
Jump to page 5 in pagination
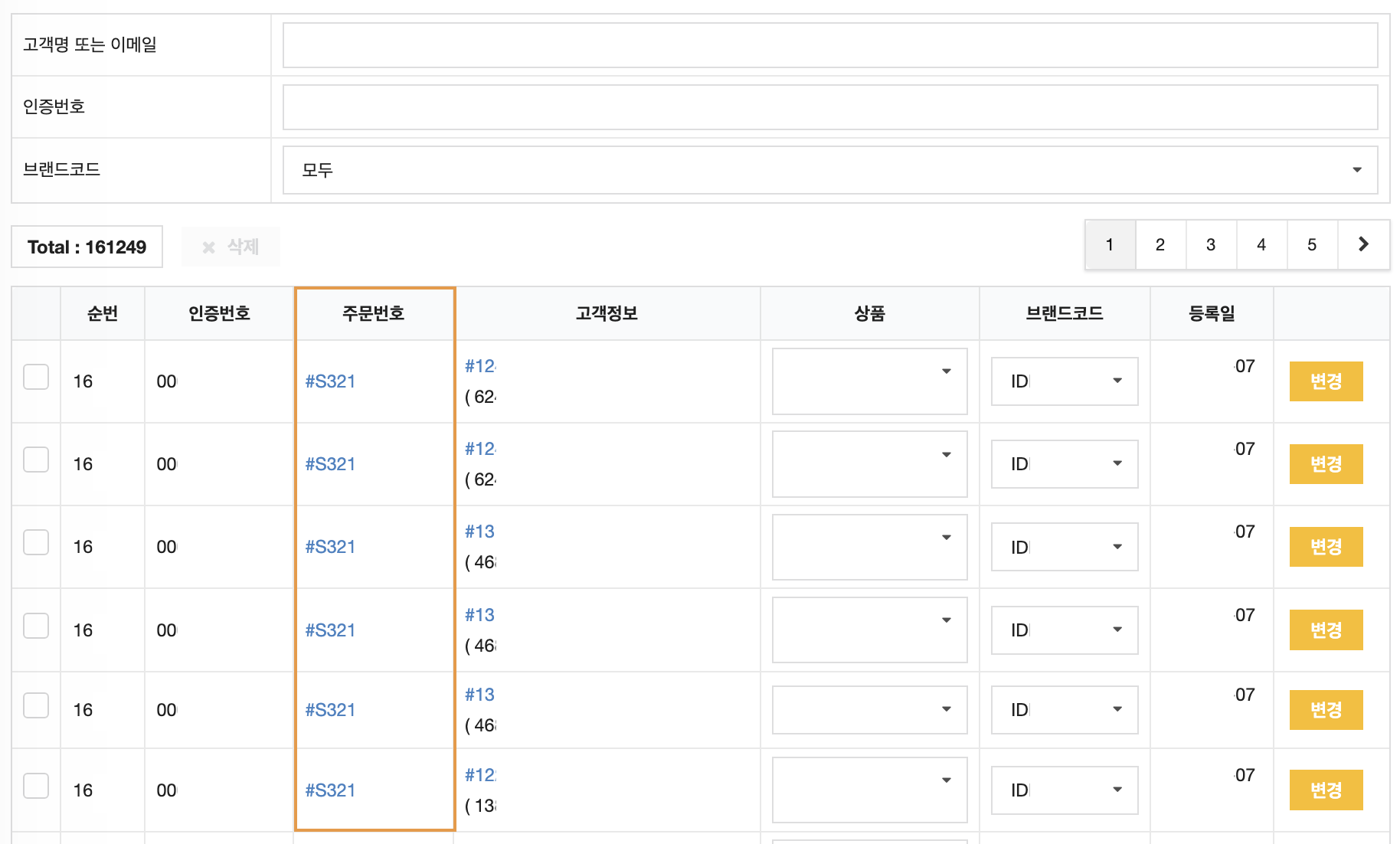point(1312,244)
